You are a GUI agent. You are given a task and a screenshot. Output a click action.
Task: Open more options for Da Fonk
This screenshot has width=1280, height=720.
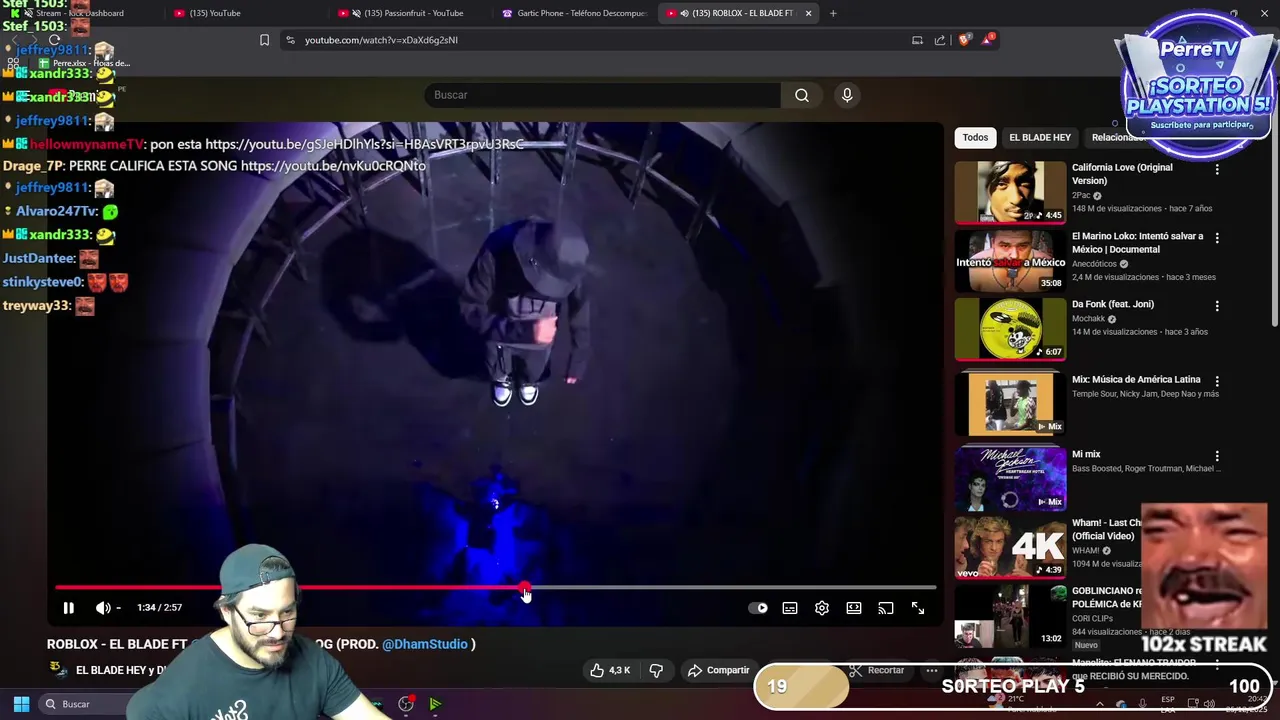(1217, 306)
